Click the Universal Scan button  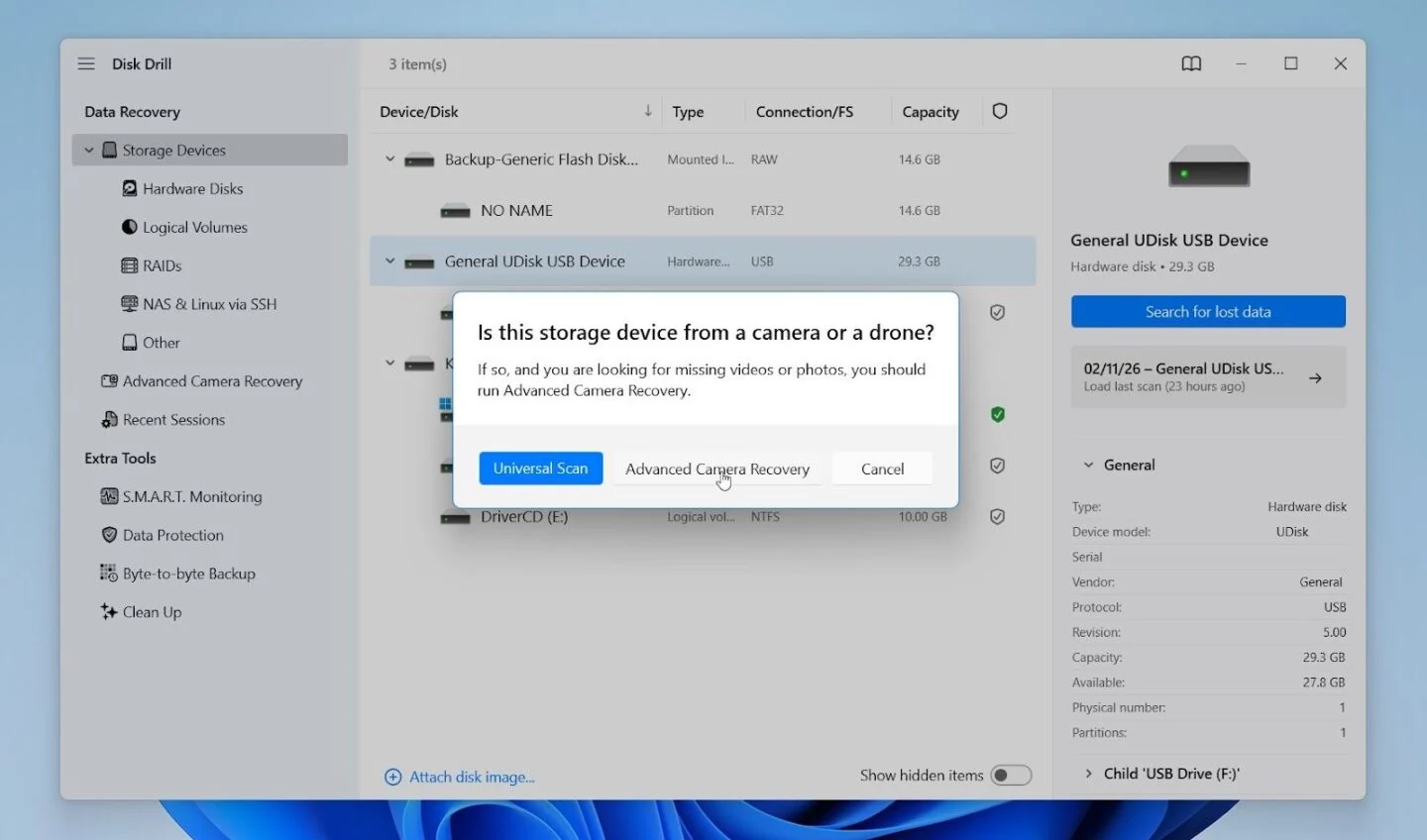point(540,469)
